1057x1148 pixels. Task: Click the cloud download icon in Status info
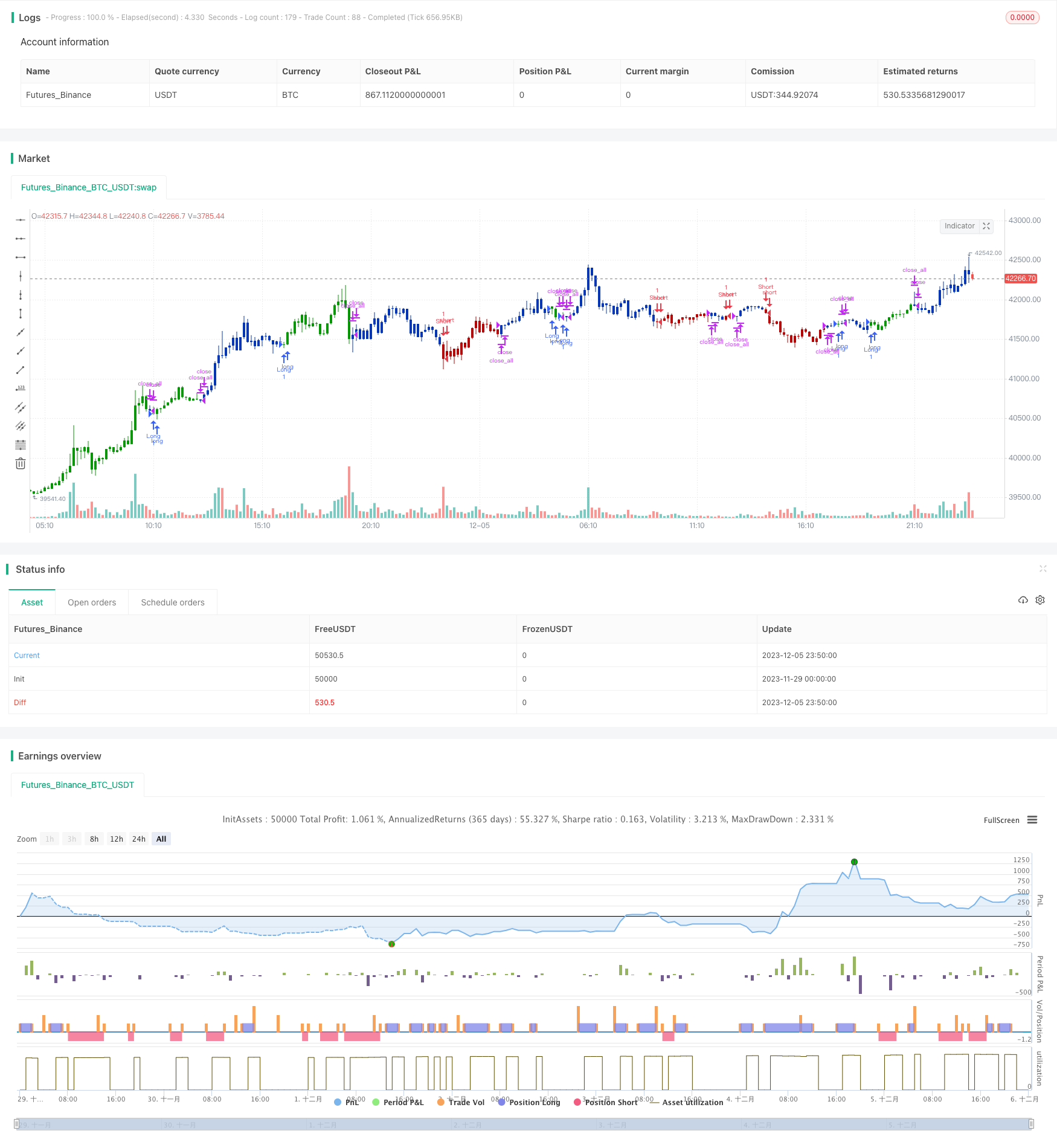click(x=1023, y=600)
